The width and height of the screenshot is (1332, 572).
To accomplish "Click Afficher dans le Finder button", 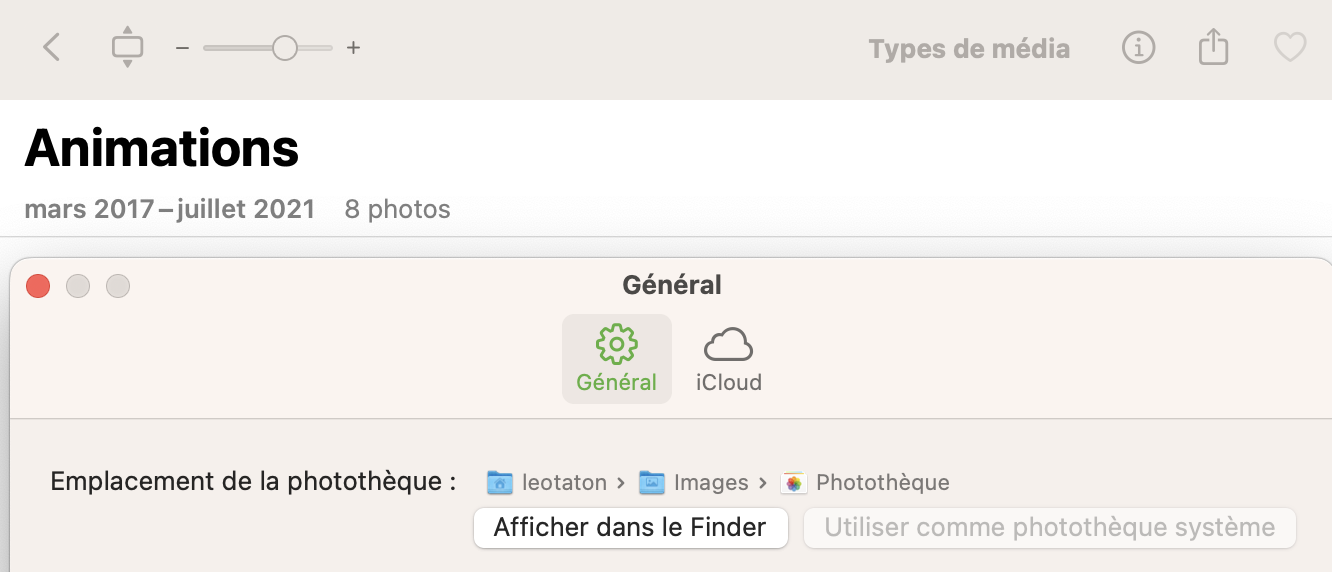I will pos(630,527).
